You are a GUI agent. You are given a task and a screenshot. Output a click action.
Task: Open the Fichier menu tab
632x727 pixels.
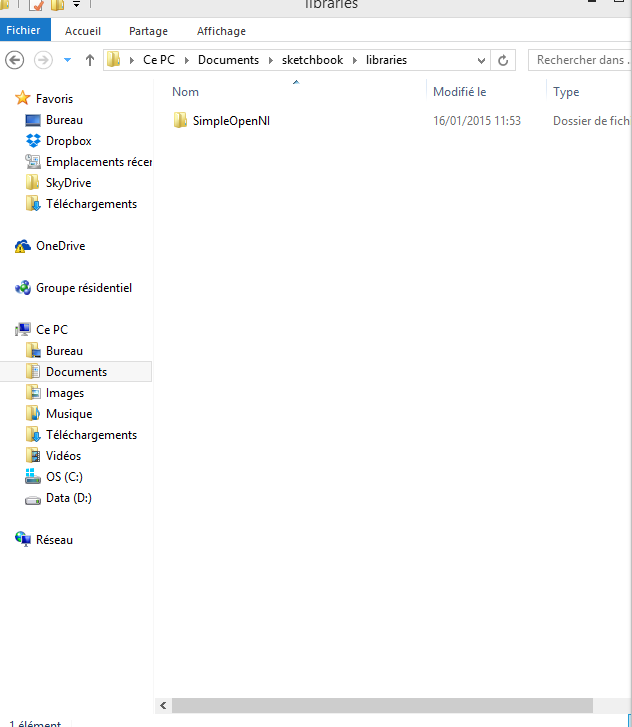[x=23, y=31]
